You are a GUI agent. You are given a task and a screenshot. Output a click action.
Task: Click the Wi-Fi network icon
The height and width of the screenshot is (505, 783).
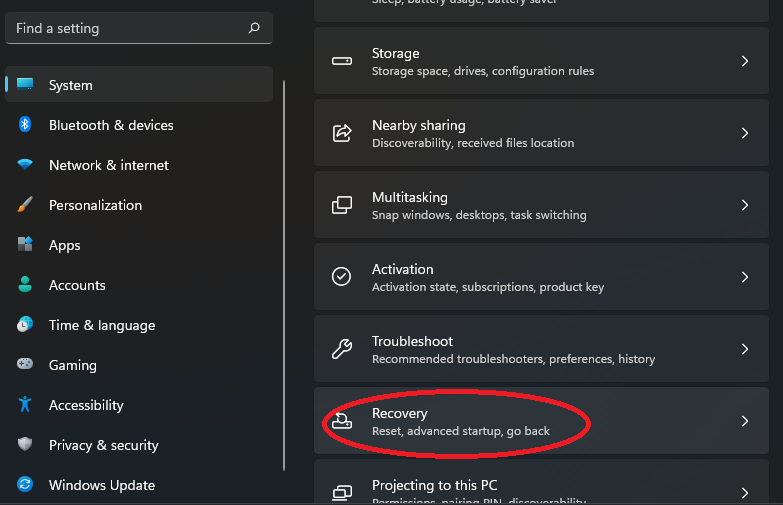click(x=25, y=164)
